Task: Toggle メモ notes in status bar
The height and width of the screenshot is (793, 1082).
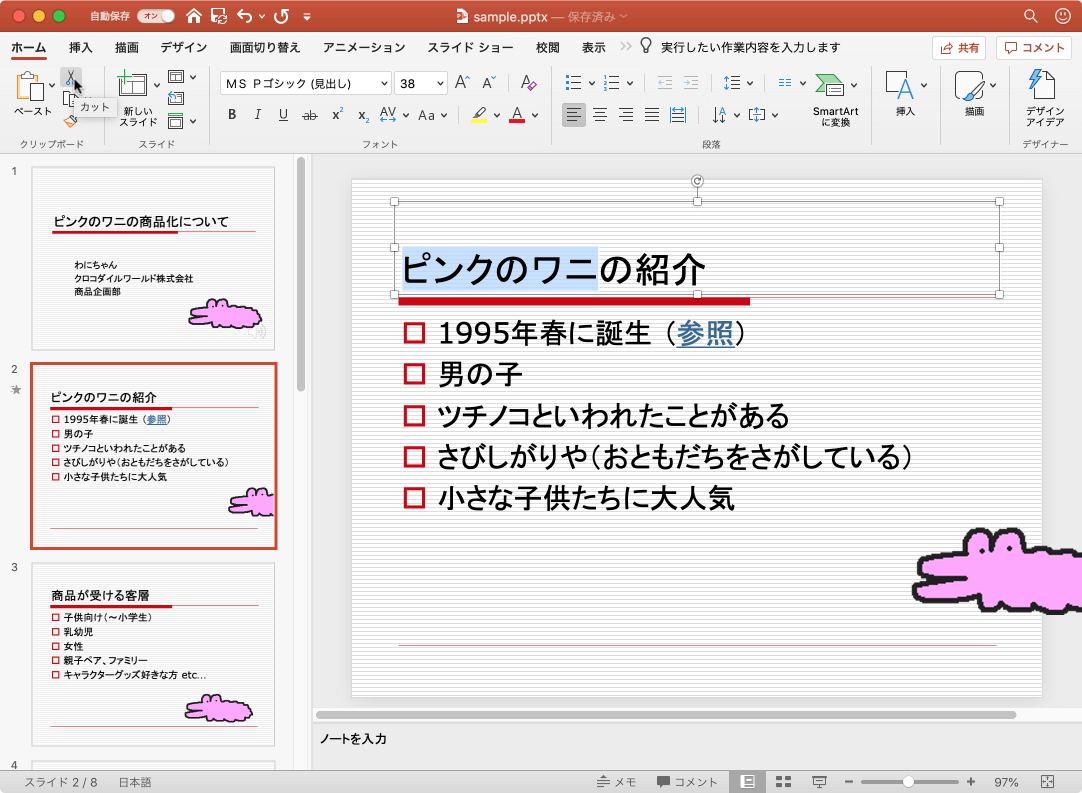Action: tap(616, 781)
